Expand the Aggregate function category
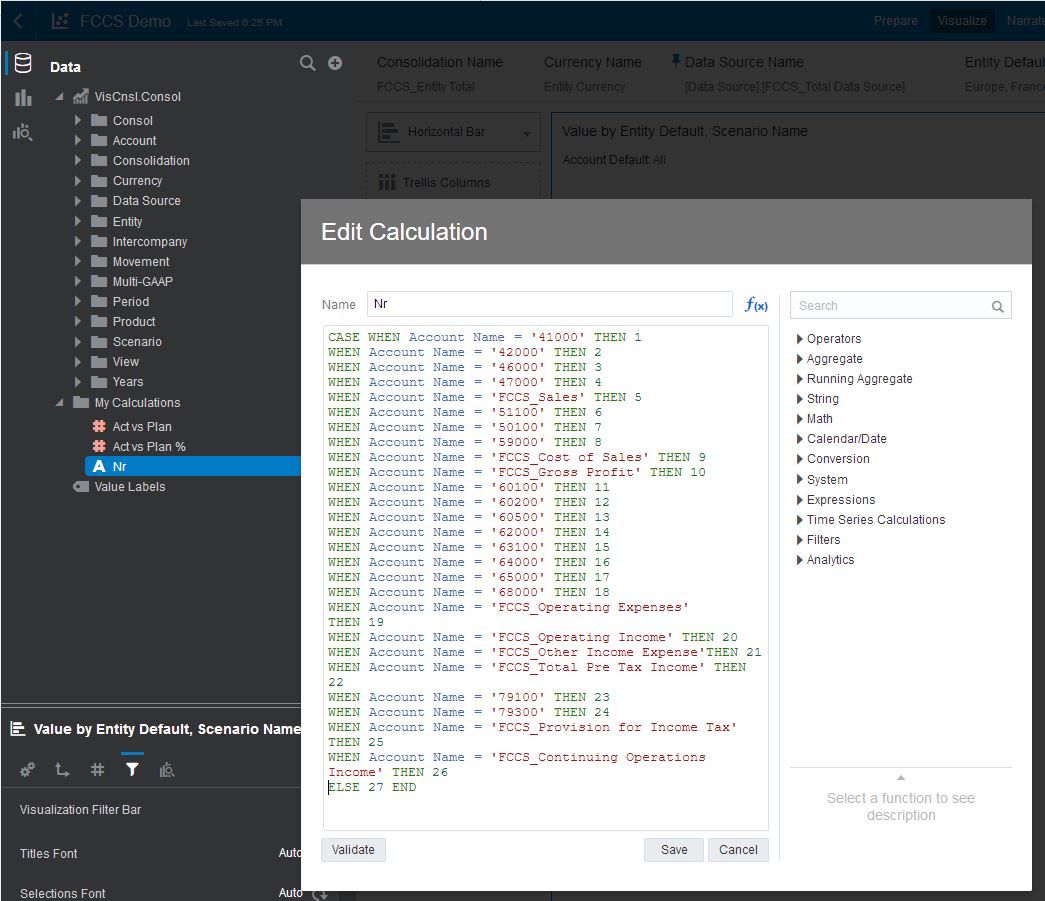 pos(800,359)
